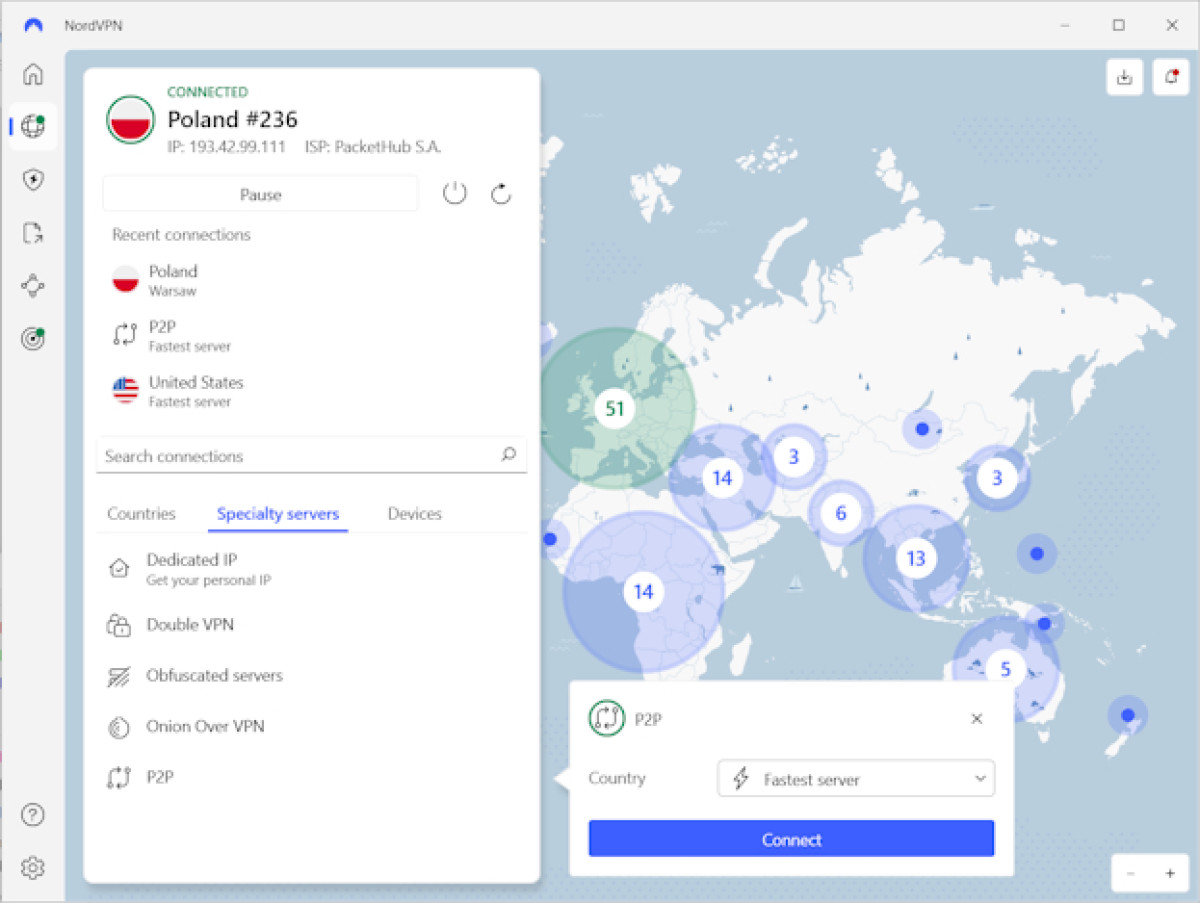Click the Europe cluster showing 51
Viewport: 1200px width, 903px height.
(614, 408)
